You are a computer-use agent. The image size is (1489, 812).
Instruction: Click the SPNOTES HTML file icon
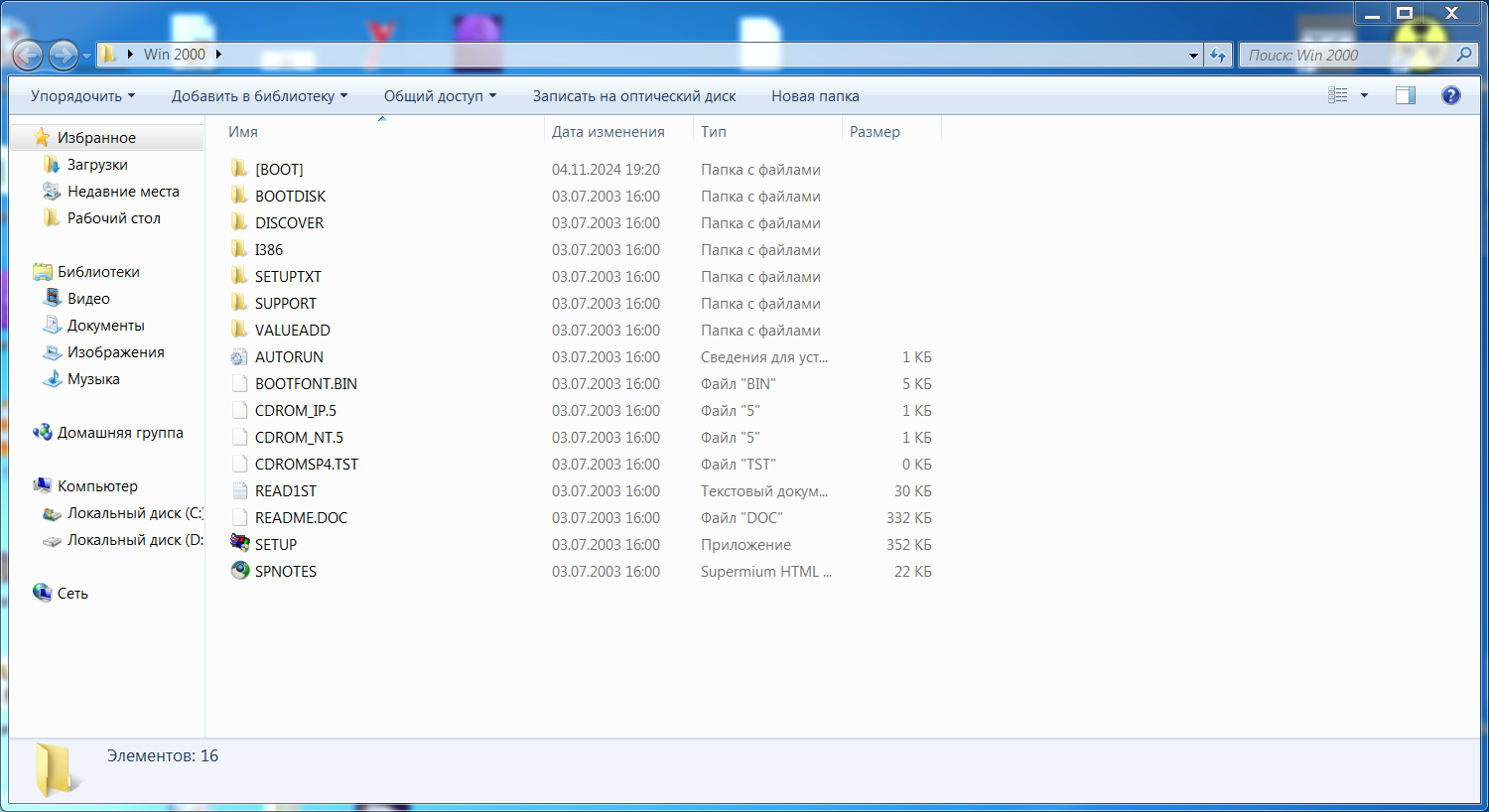[239, 571]
